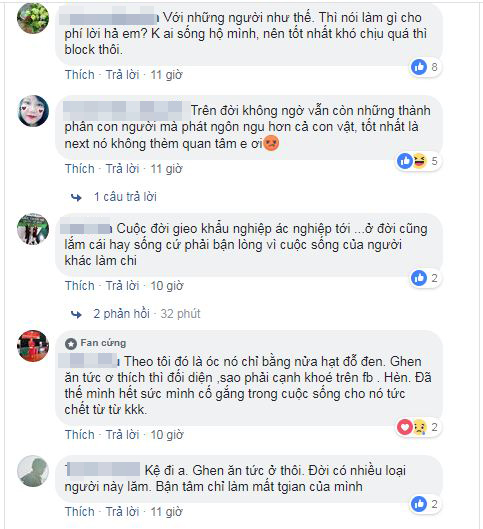Click the like reaction icon showing 8
Screen dimensions: 483x529
coord(419,67)
